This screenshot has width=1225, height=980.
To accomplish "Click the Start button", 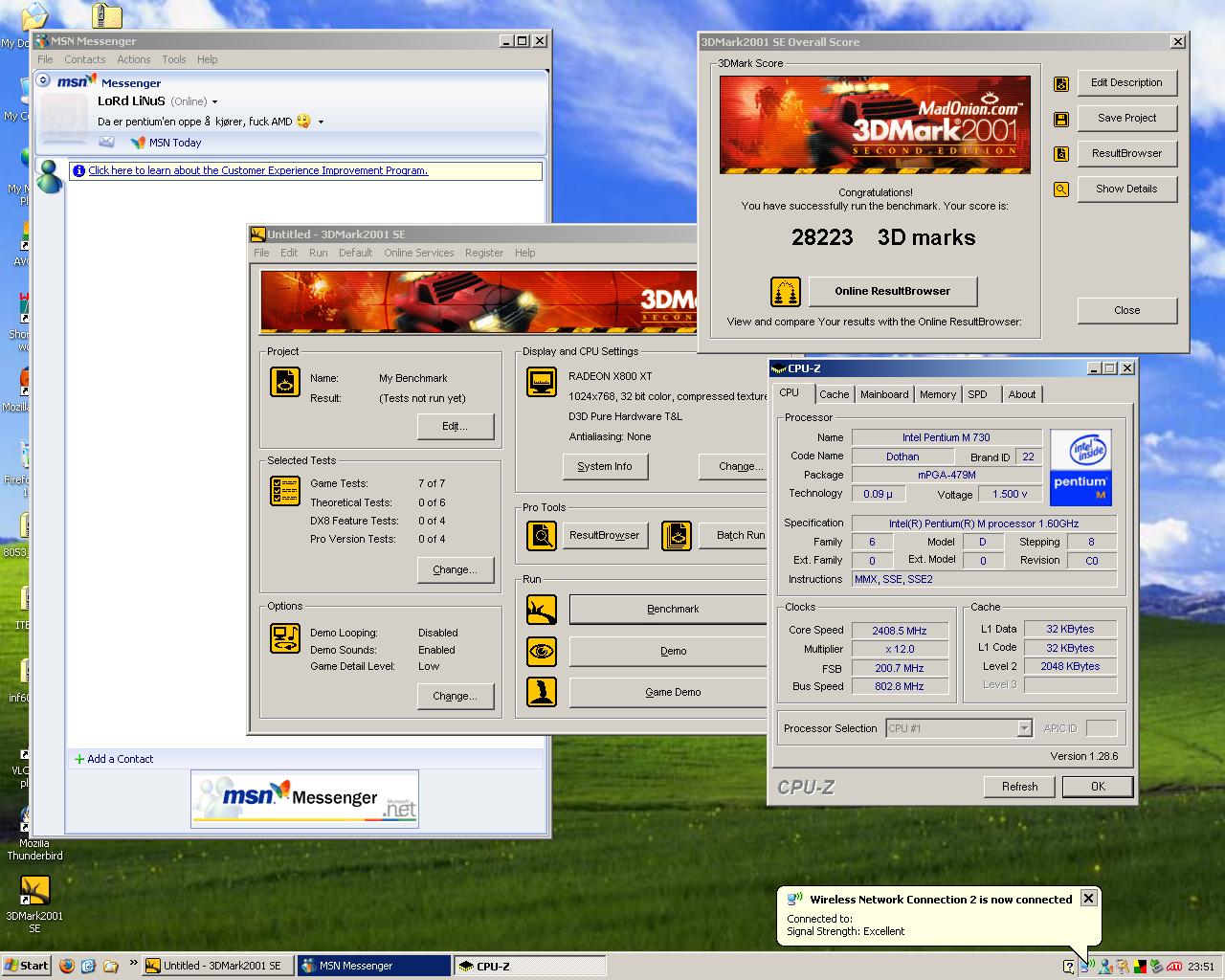I will pyautogui.click(x=26, y=966).
